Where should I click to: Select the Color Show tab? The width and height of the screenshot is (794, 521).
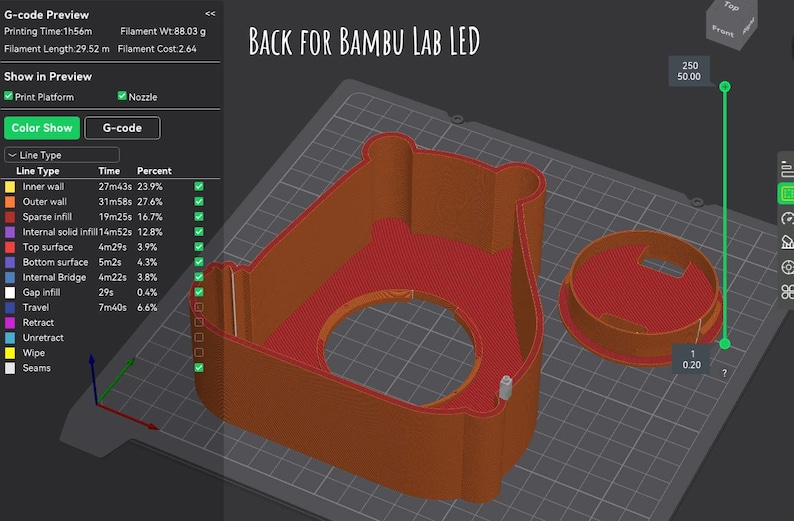42,128
